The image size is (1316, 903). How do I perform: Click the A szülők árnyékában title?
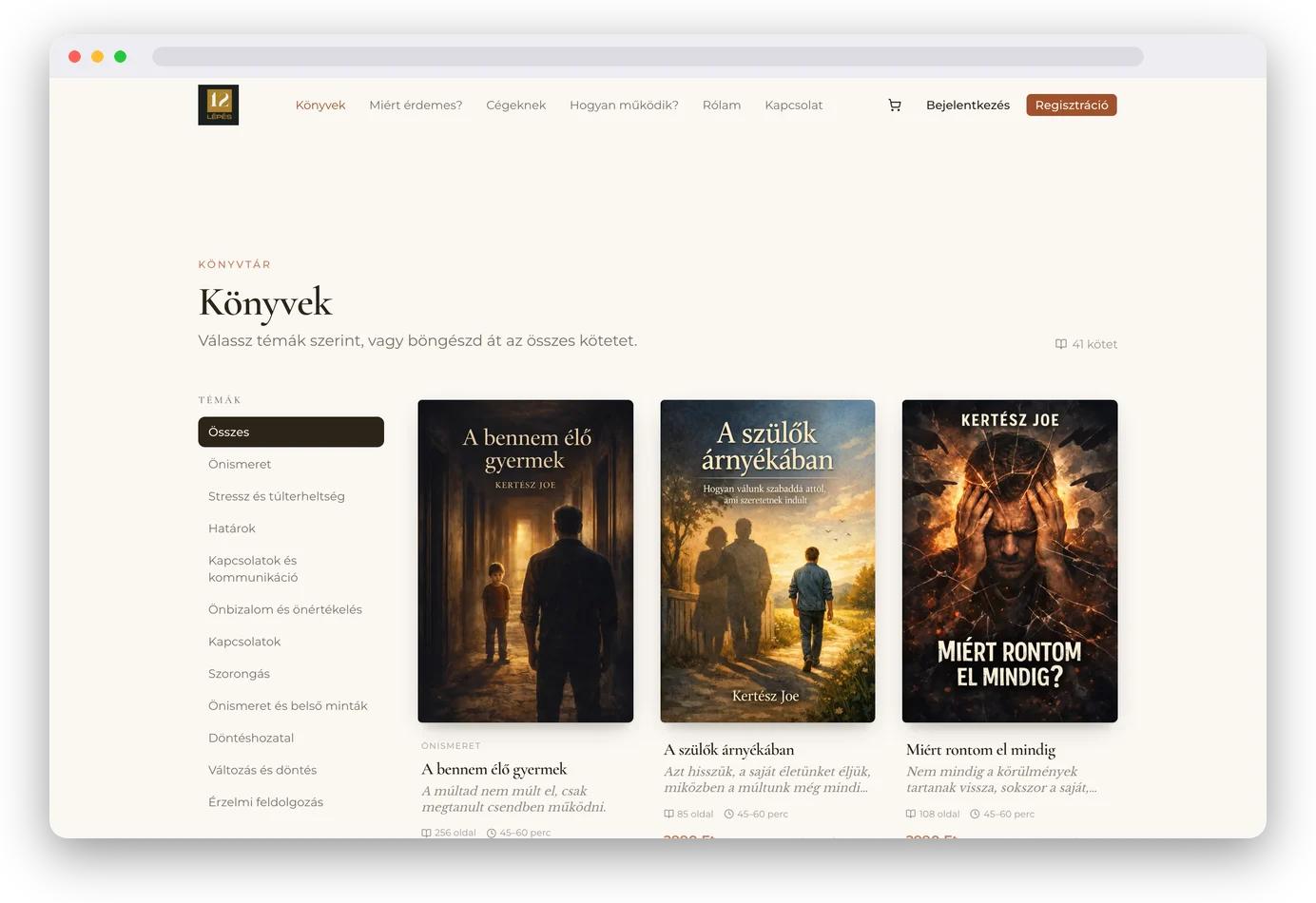tap(729, 751)
